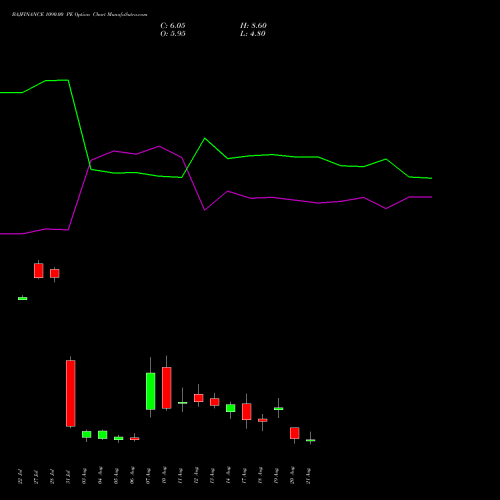
Task: Click the red candle above 17 Aug
Action: click(x=247, y=411)
